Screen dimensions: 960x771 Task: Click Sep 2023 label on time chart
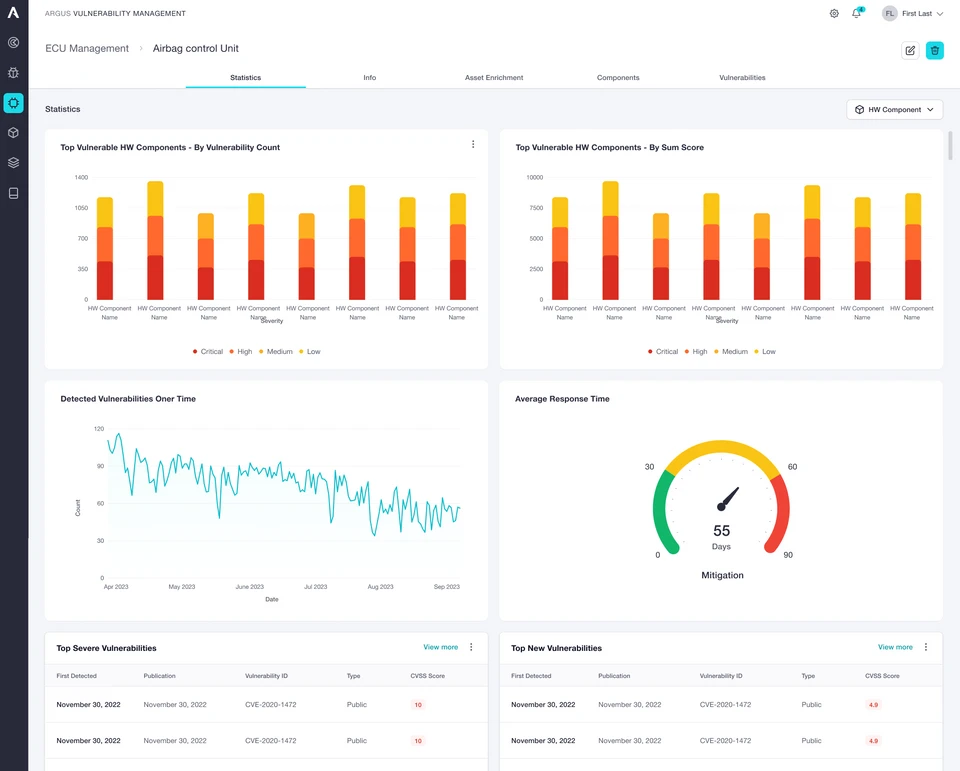click(x=446, y=587)
